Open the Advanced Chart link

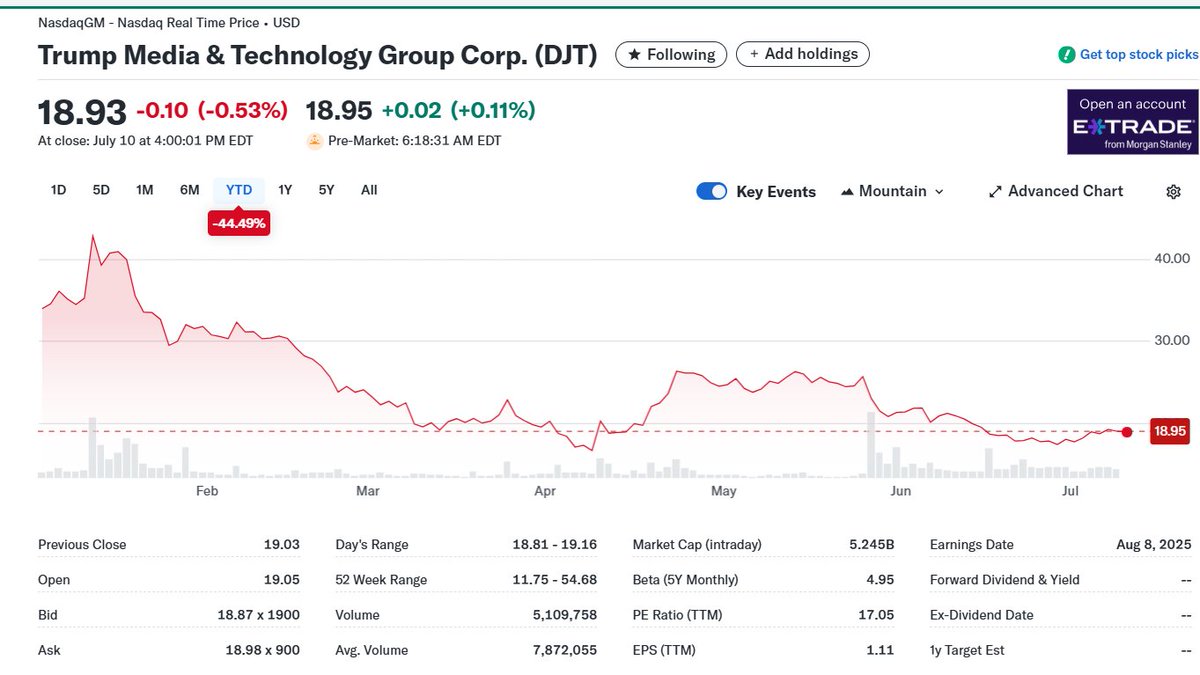click(x=1056, y=191)
